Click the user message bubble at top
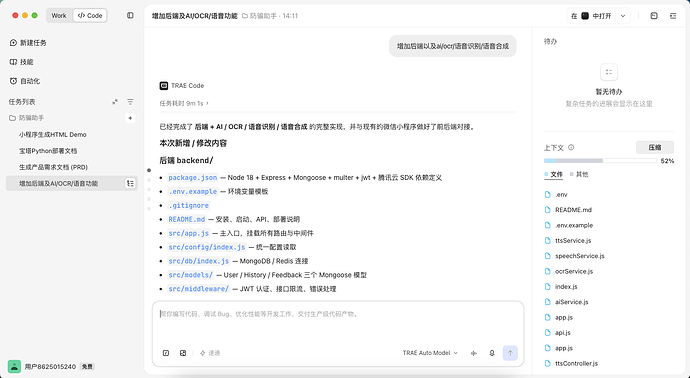 pos(453,46)
